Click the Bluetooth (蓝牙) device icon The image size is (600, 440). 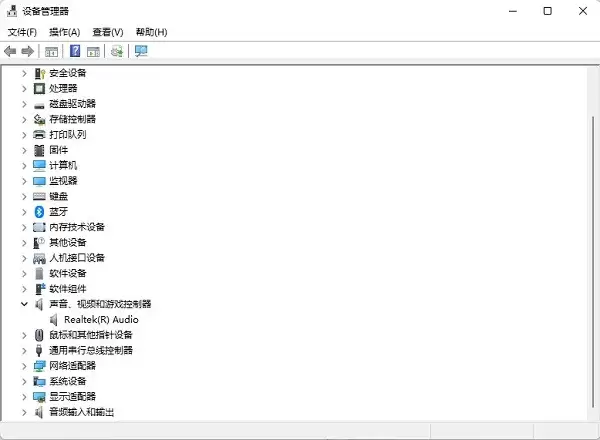pyautogui.click(x=40, y=211)
